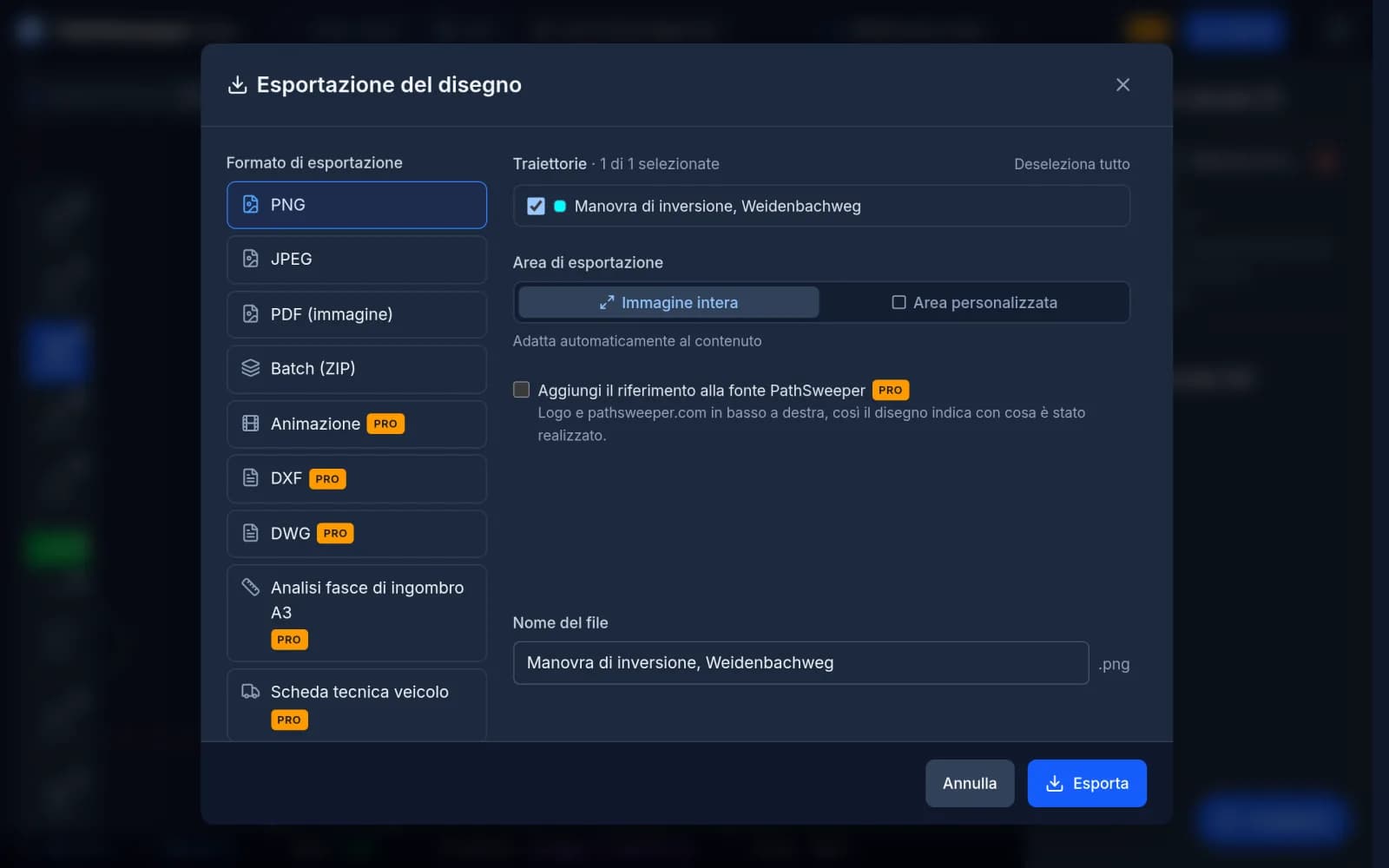
Task: Click the DWG file icon
Action: point(251,533)
